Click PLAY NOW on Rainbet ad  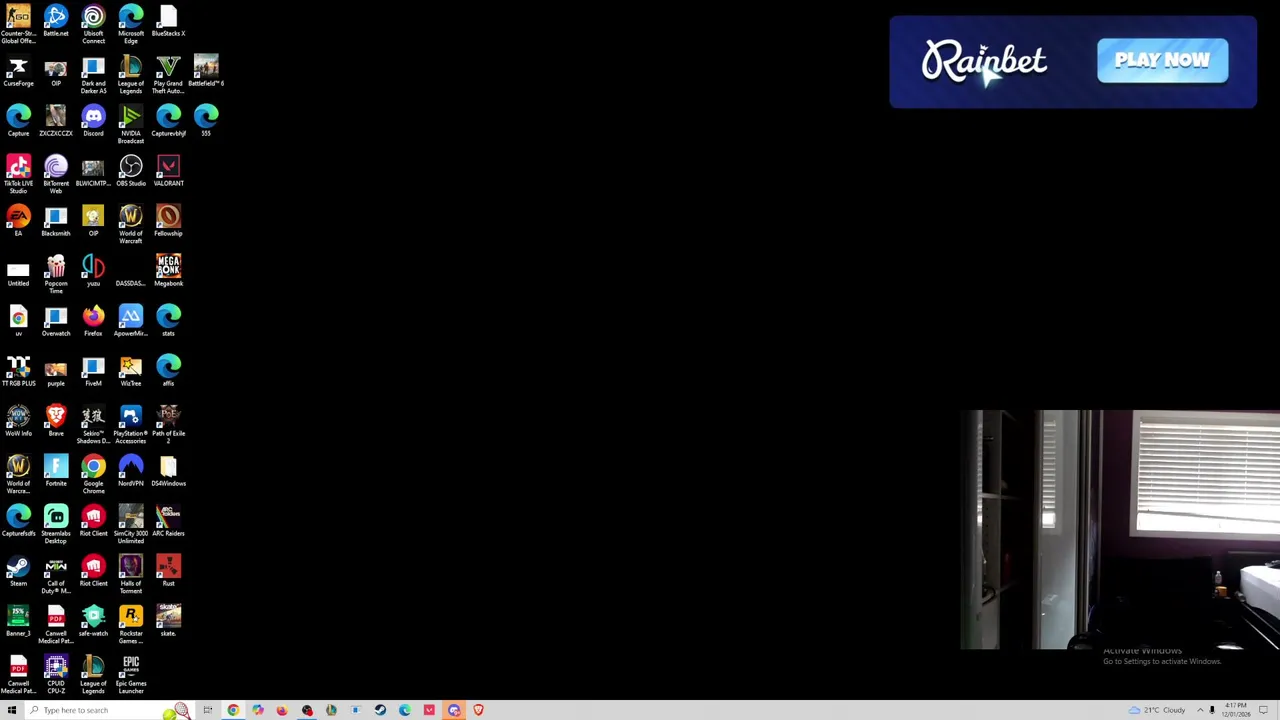click(1162, 61)
